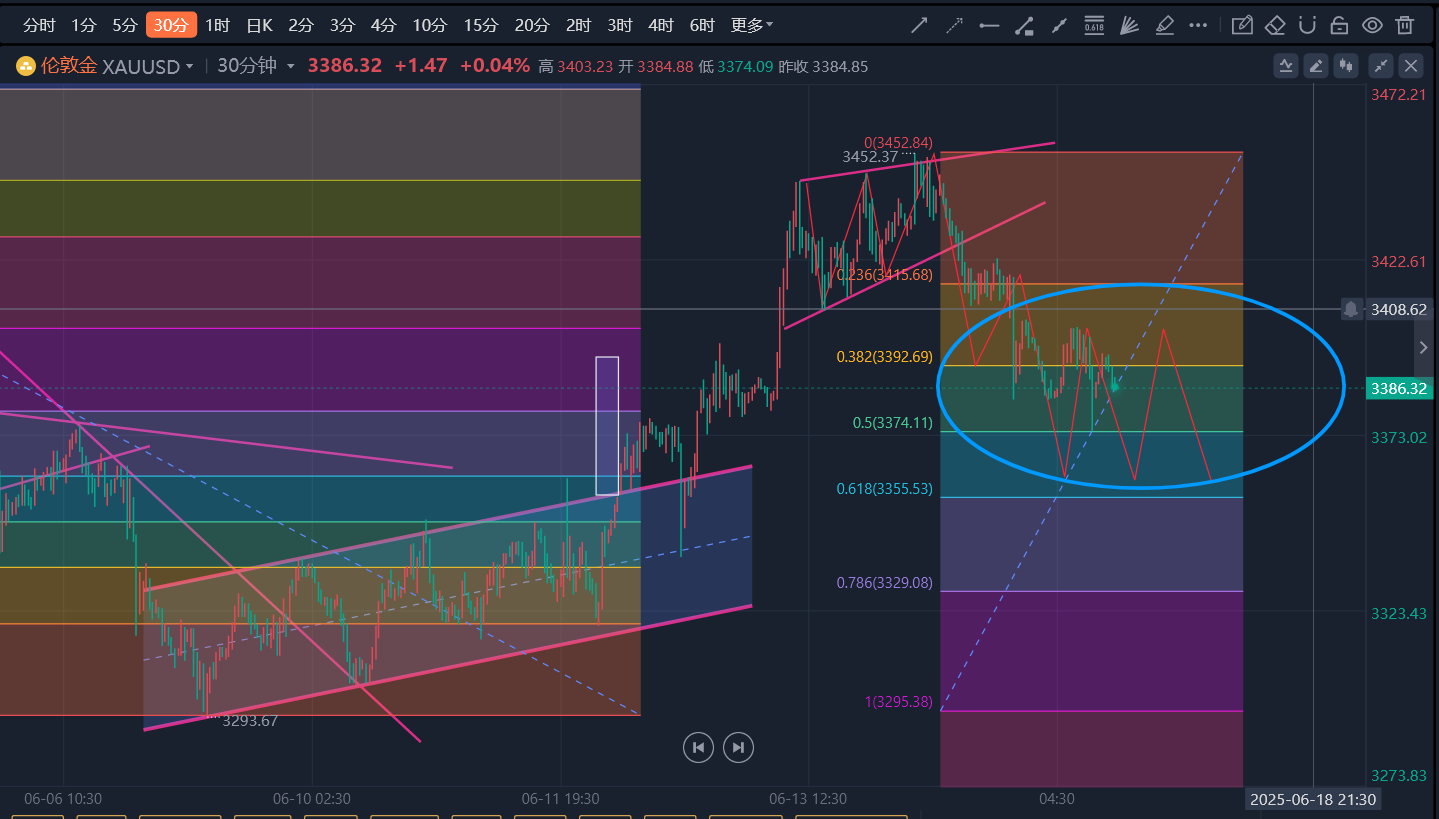Image resolution: width=1439 pixels, height=819 pixels.
Task: Expand the 更多 timeframe dropdown
Action: click(x=752, y=25)
